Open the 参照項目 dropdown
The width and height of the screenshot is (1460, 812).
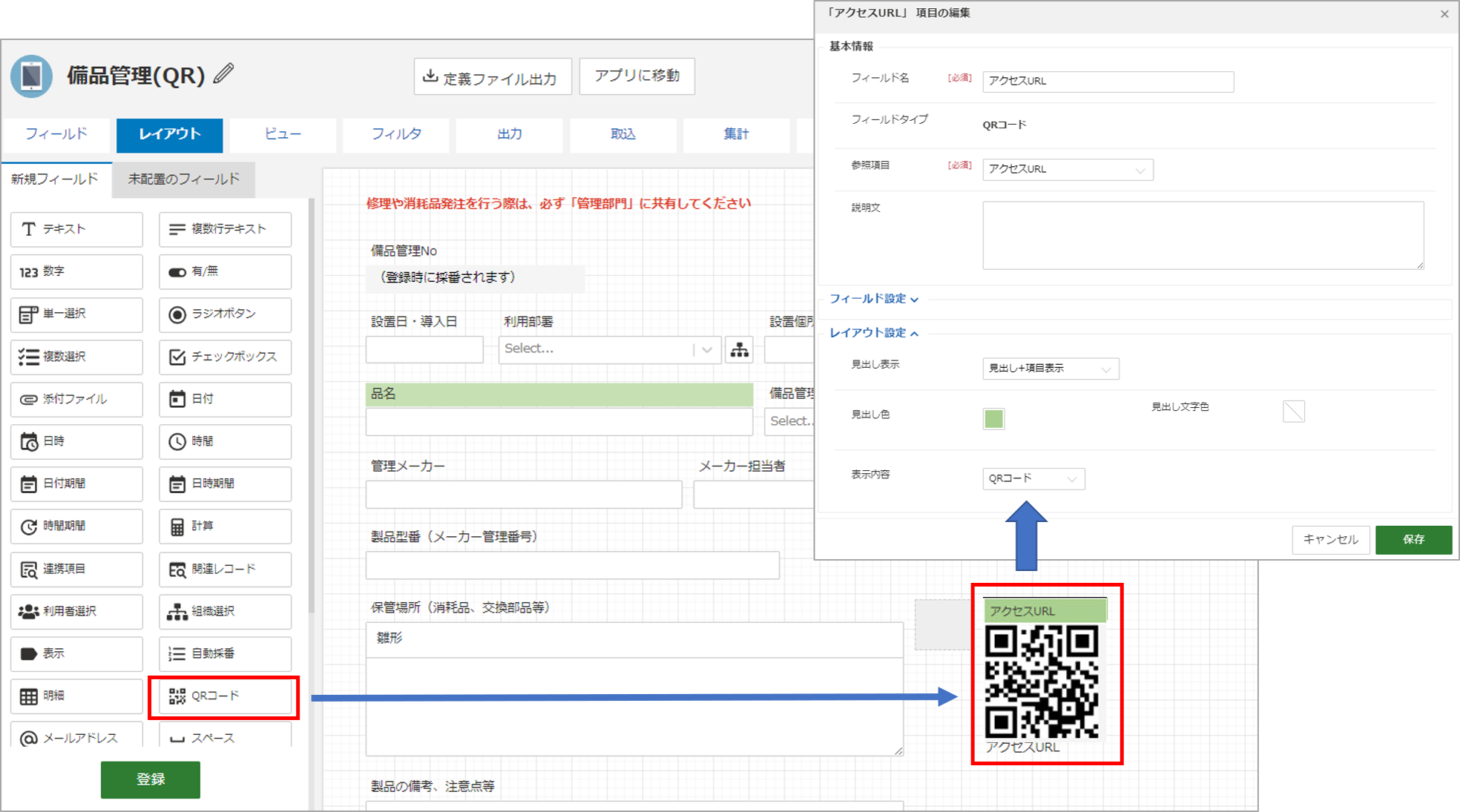point(1068,169)
